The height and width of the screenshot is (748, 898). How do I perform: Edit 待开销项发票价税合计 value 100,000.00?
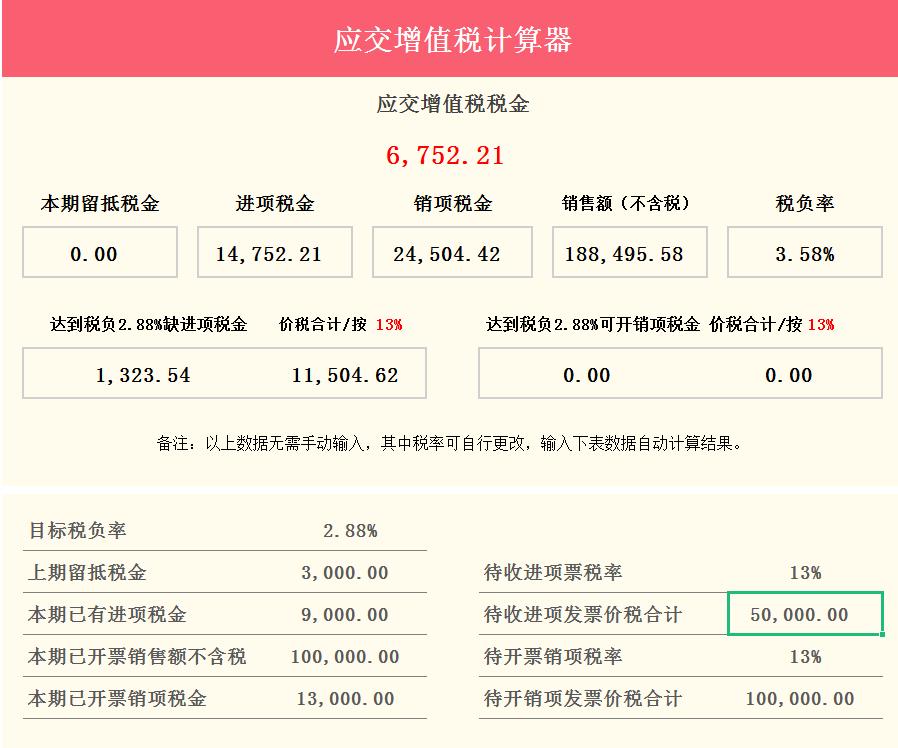[x=799, y=699]
